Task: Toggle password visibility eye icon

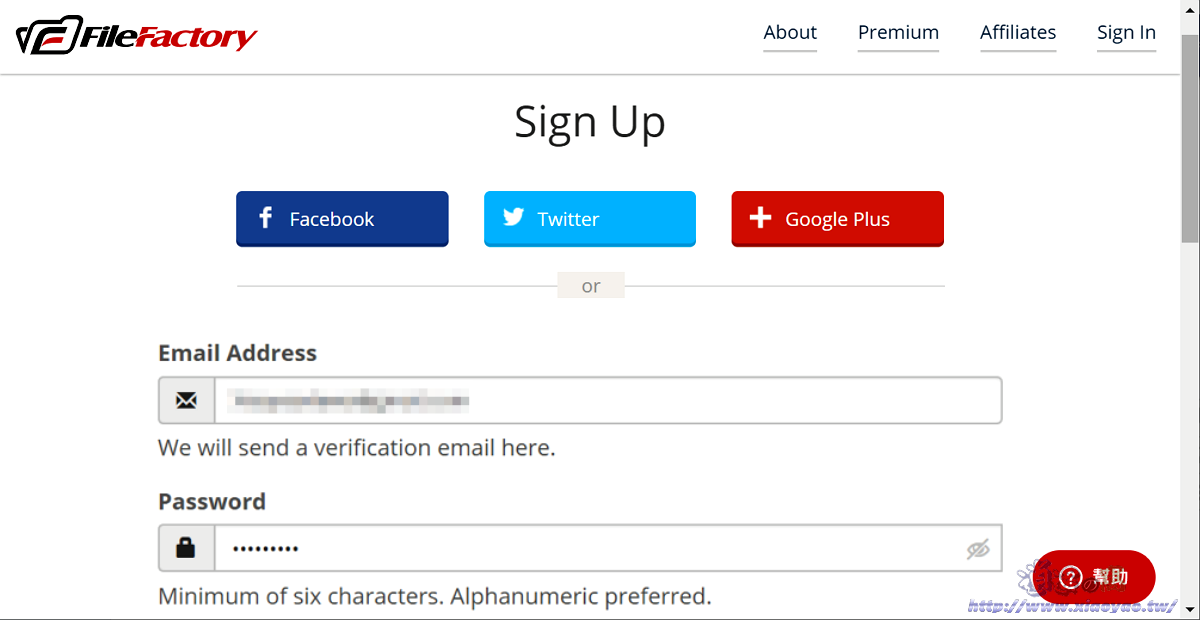Action: 977,549
